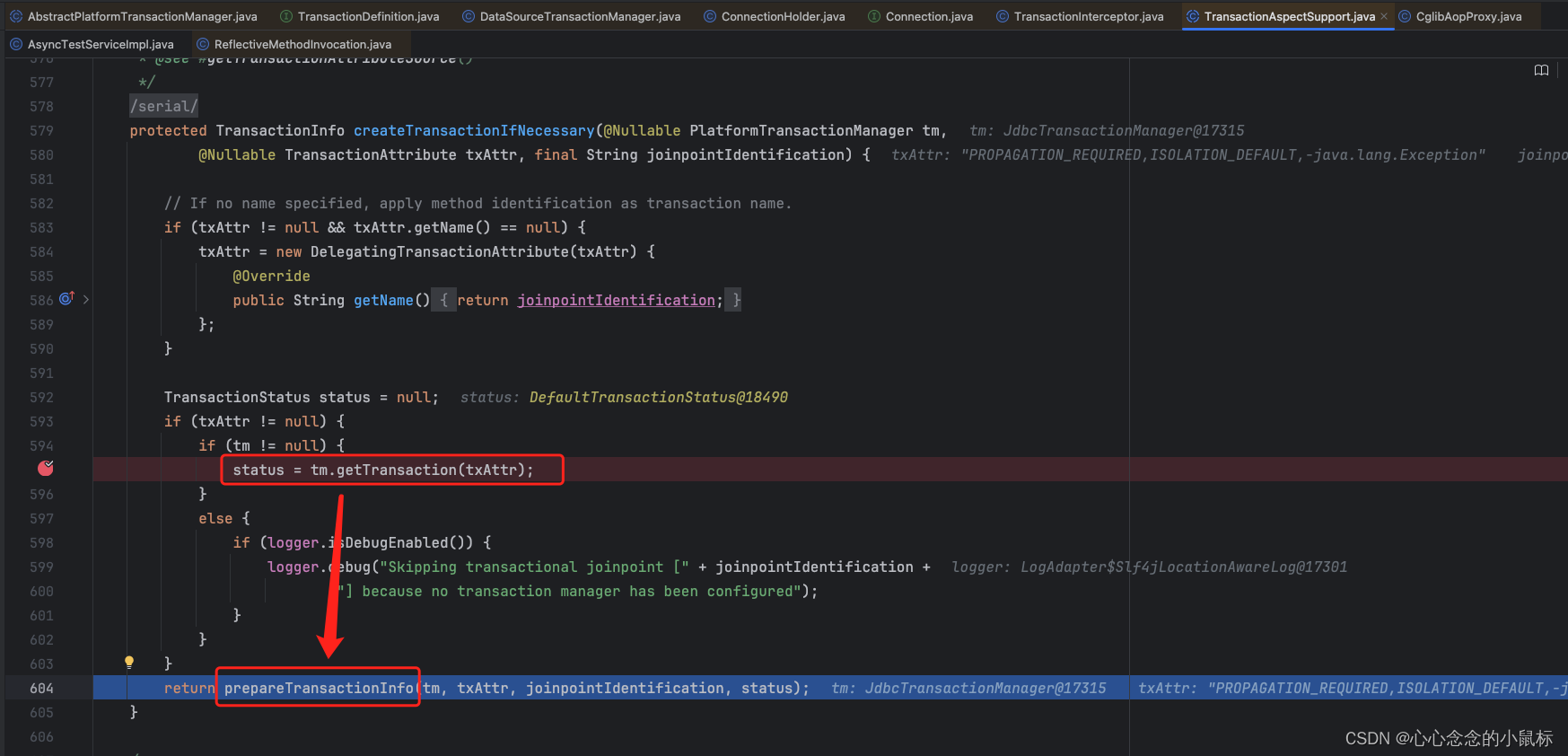Click interface icon of TransactionDefinition.java tab
This screenshot has width=1568, height=756.
(x=286, y=16)
